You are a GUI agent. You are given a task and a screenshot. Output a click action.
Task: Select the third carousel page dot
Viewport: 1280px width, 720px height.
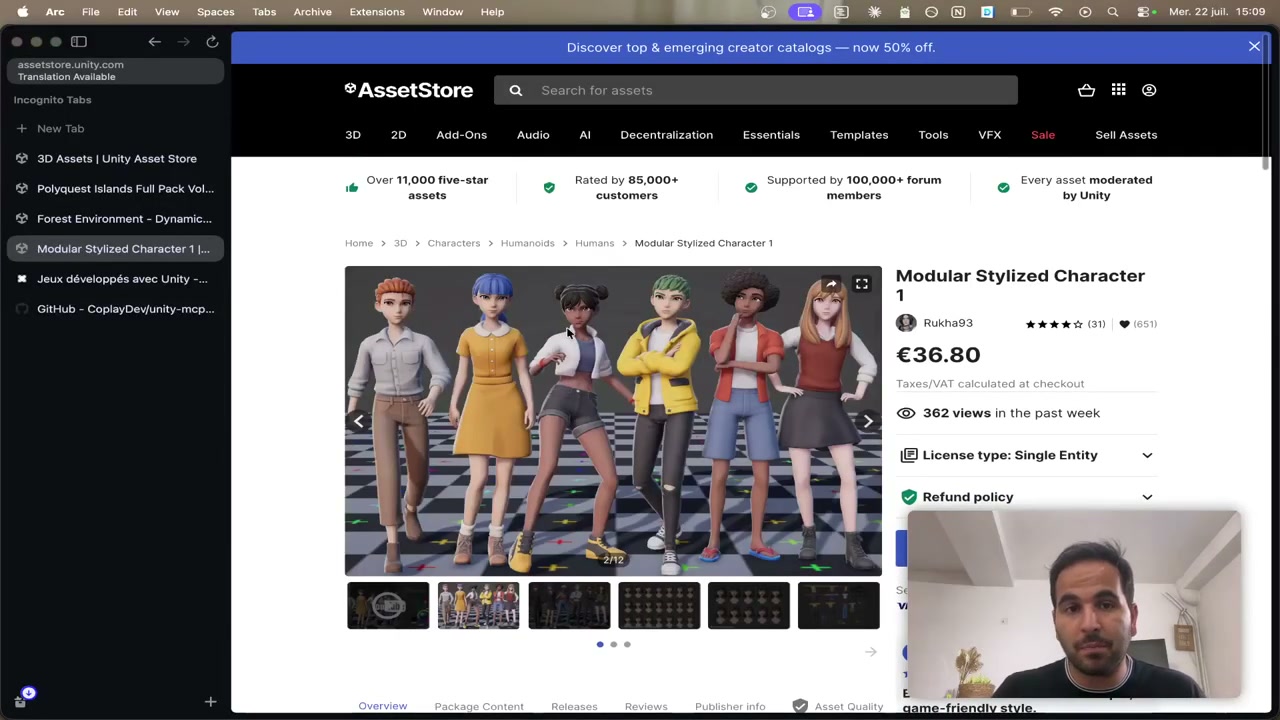[627, 644]
